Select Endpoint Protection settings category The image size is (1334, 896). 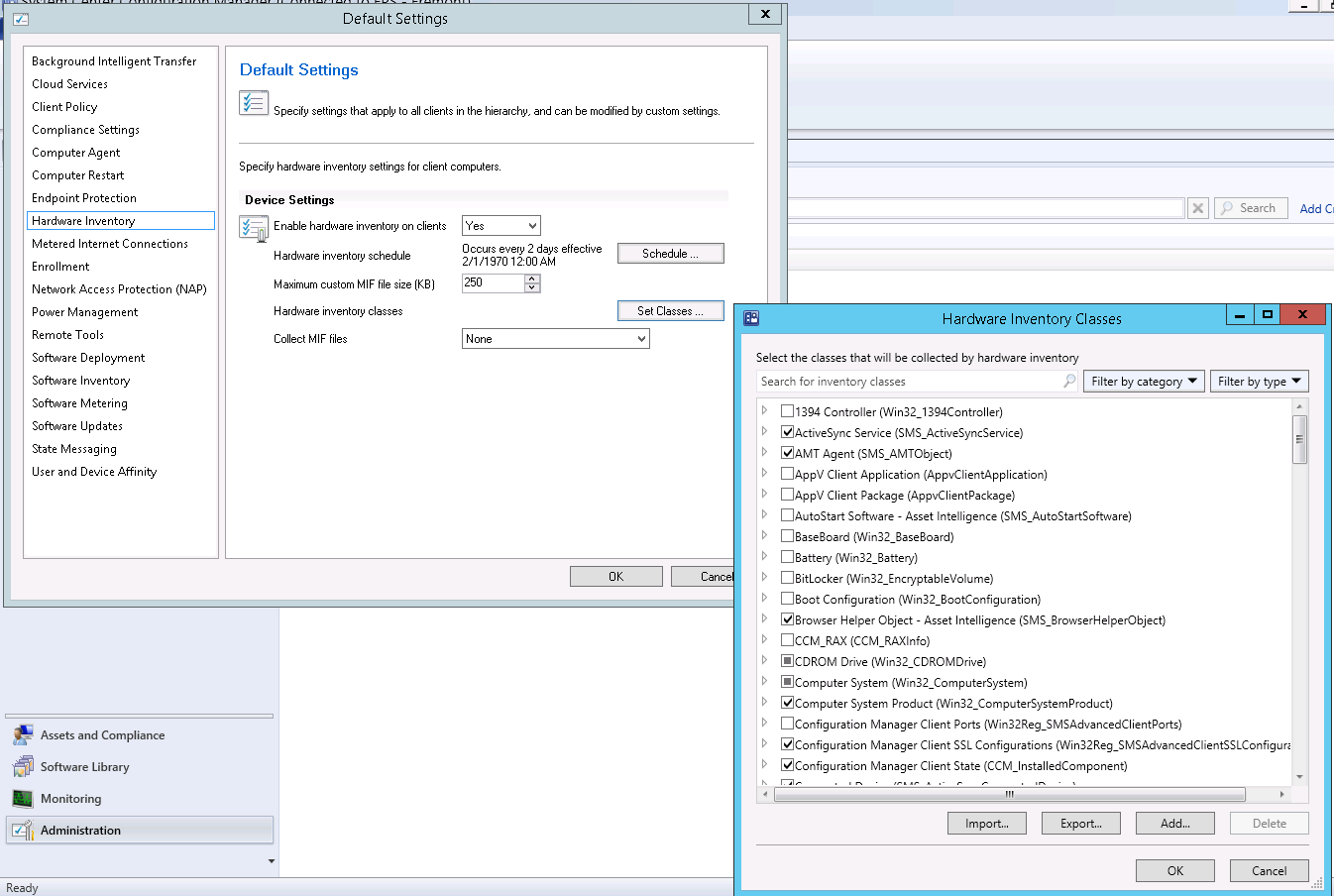pos(84,198)
